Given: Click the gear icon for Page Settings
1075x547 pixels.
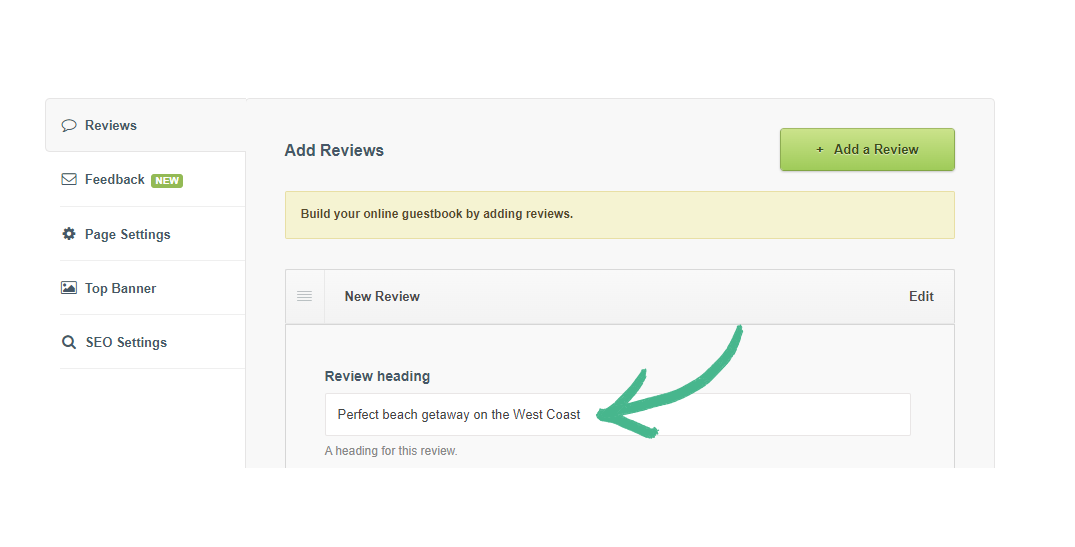Looking at the screenshot, I should pyautogui.click(x=69, y=234).
